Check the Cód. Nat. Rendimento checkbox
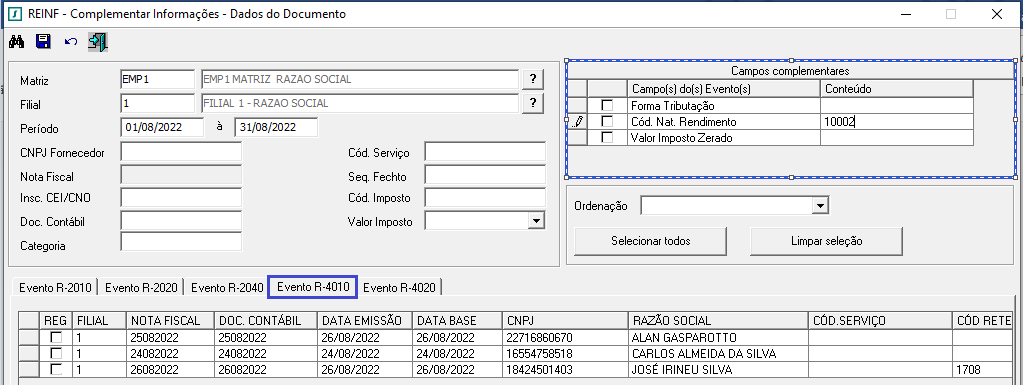This screenshot has height=385, width=1023. pyautogui.click(x=607, y=121)
